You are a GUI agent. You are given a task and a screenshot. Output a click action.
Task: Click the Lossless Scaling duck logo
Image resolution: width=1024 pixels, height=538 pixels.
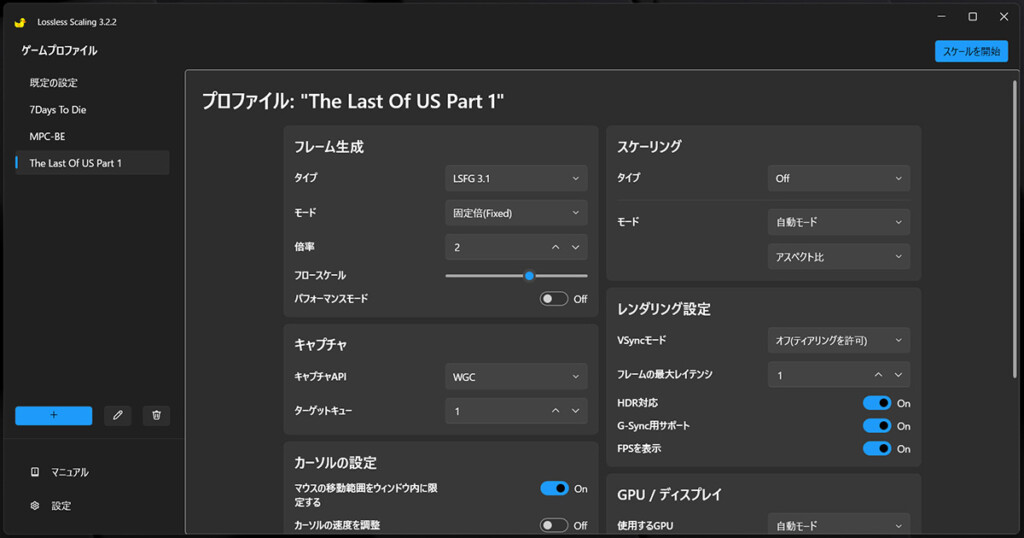pyautogui.click(x=20, y=21)
